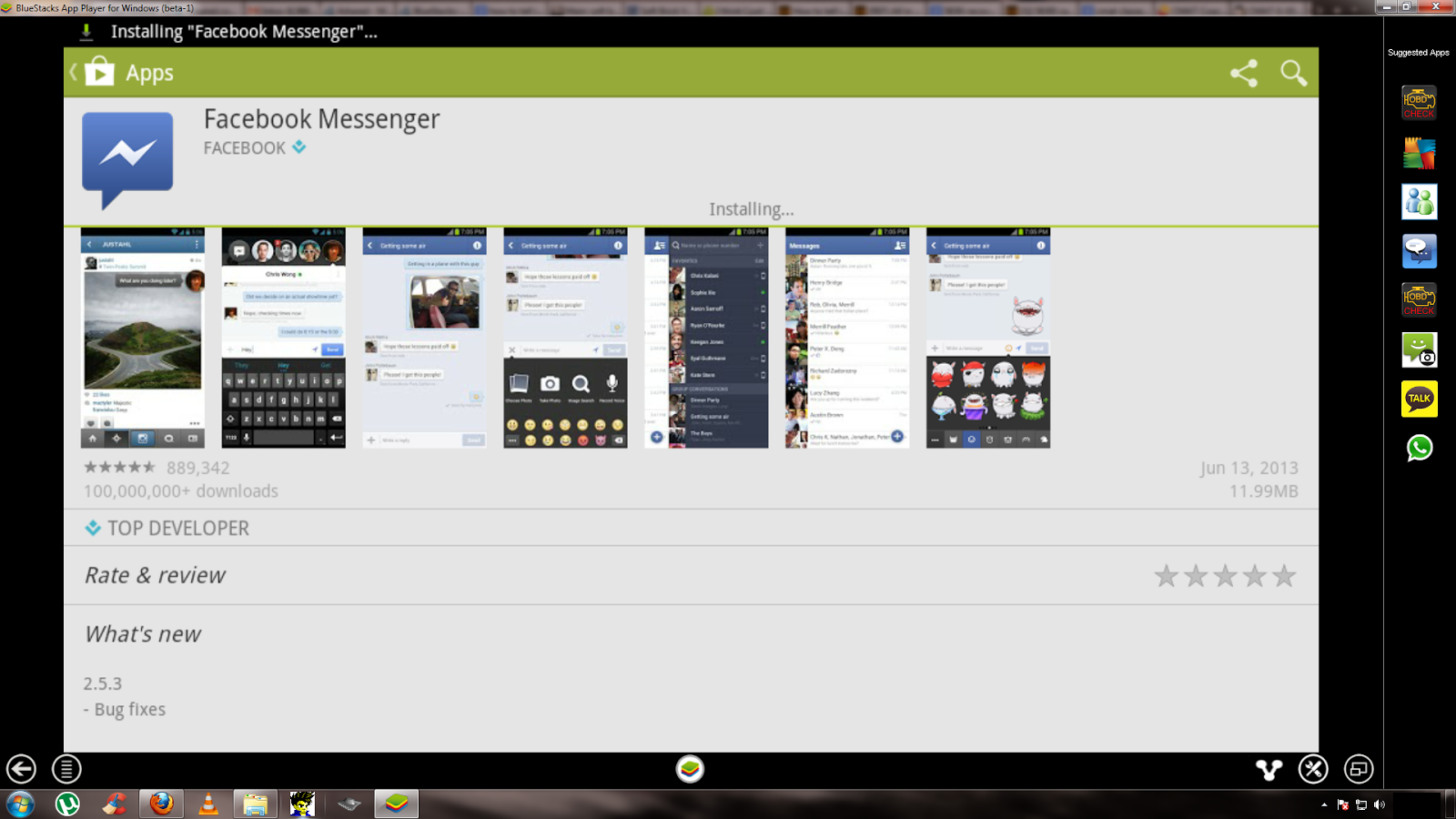This screenshot has width=1456, height=819.
Task: View the screenshot with the car photo message
Action: [x=425, y=338]
